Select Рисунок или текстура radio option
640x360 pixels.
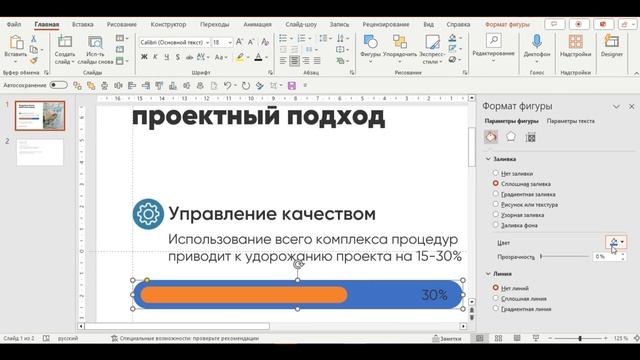[496, 204]
